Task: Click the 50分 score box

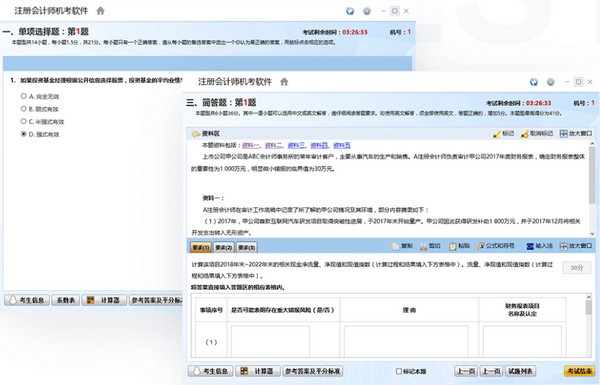Action: [576, 268]
